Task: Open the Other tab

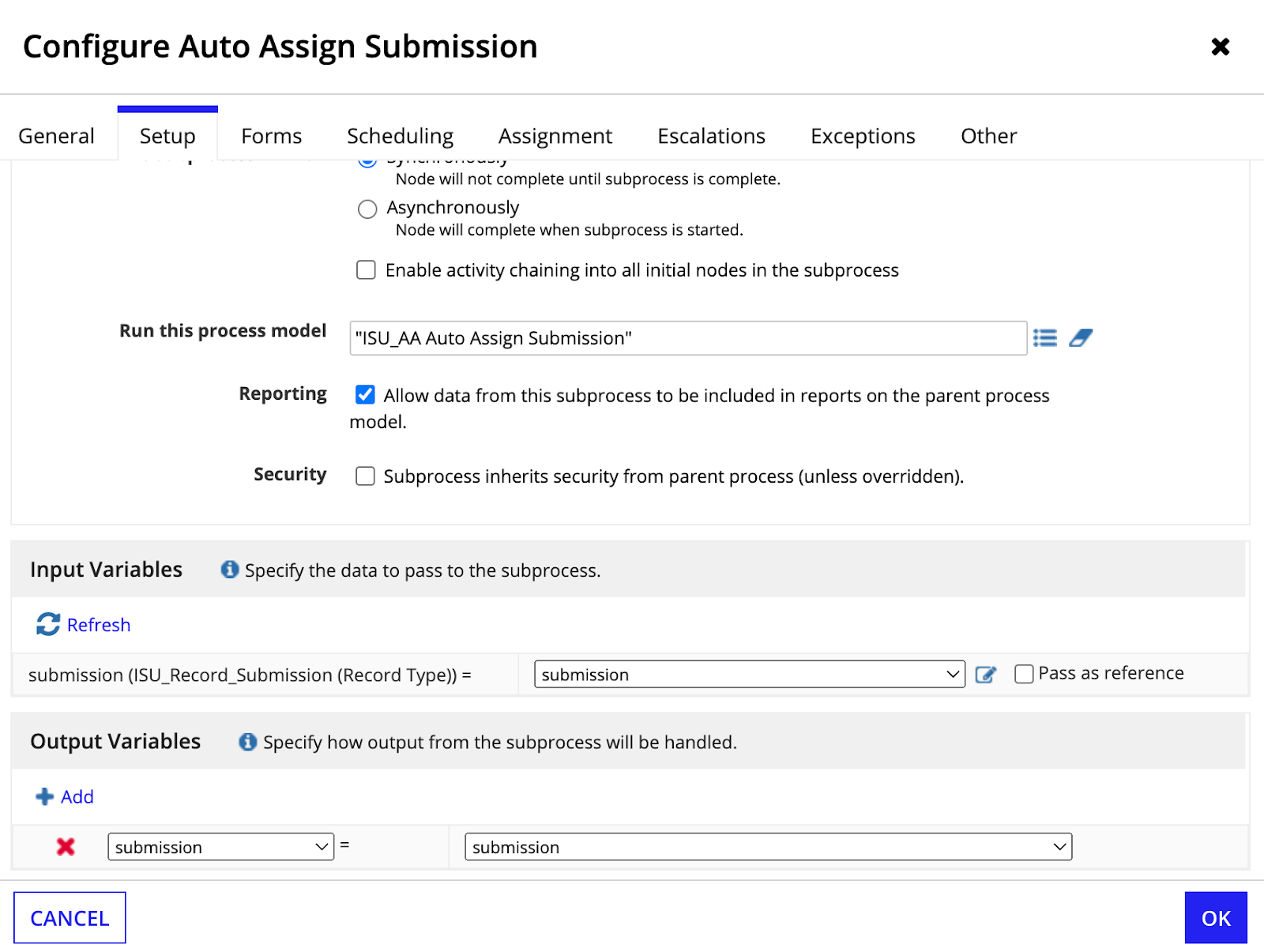Action: point(988,136)
